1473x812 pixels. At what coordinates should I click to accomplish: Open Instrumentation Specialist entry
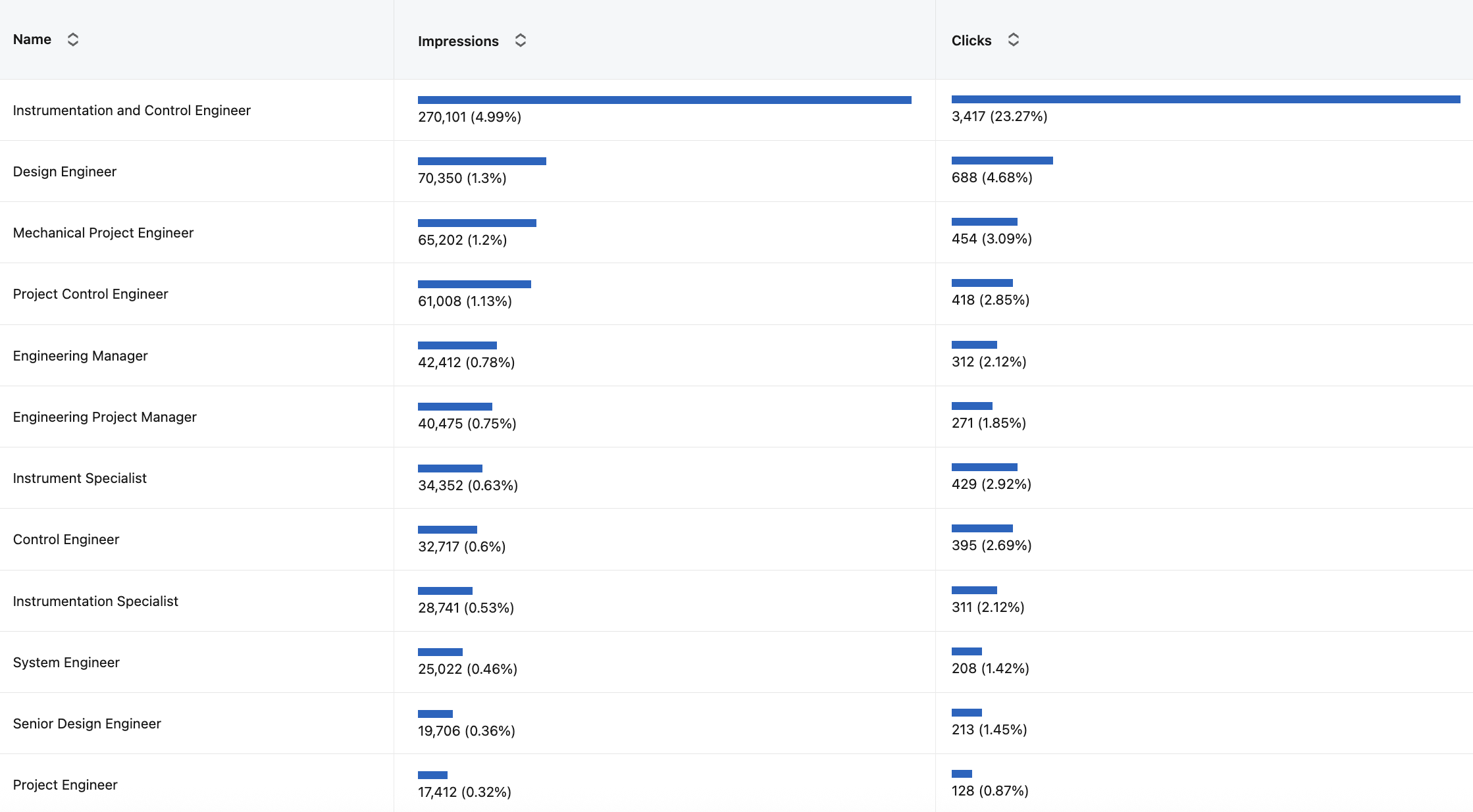tap(95, 601)
